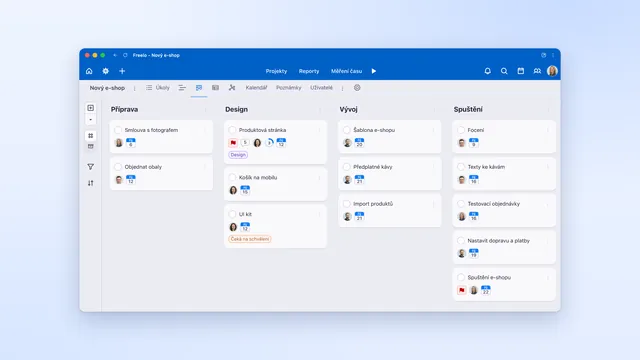Start time tracking with play button
This screenshot has width=640, height=360.
click(374, 71)
